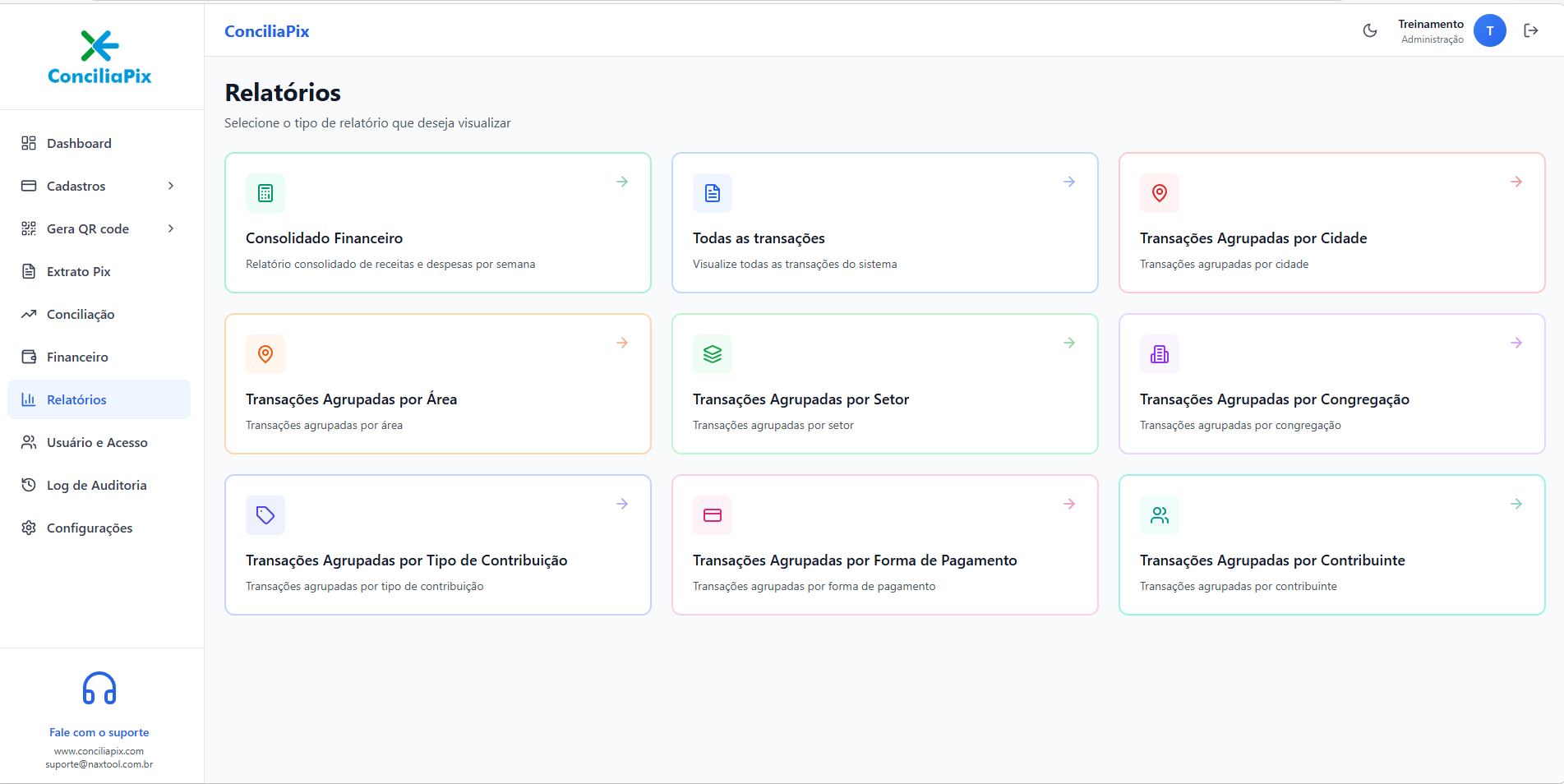
Task: Click the tag icon for Tipo de Contribuição
Action: click(x=265, y=515)
